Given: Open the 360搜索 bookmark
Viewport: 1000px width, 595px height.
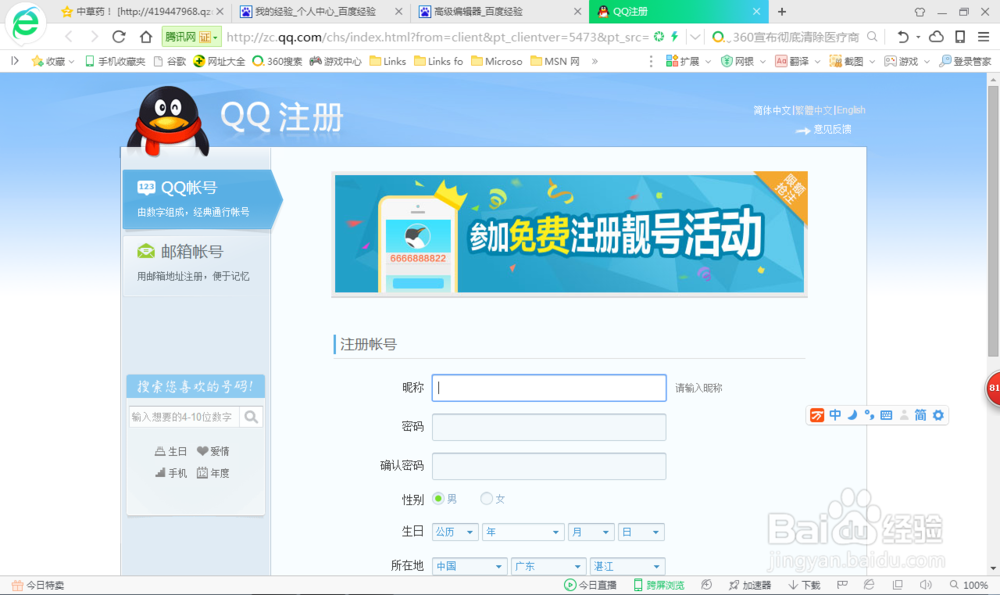Looking at the screenshot, I should tap(277, 61).
